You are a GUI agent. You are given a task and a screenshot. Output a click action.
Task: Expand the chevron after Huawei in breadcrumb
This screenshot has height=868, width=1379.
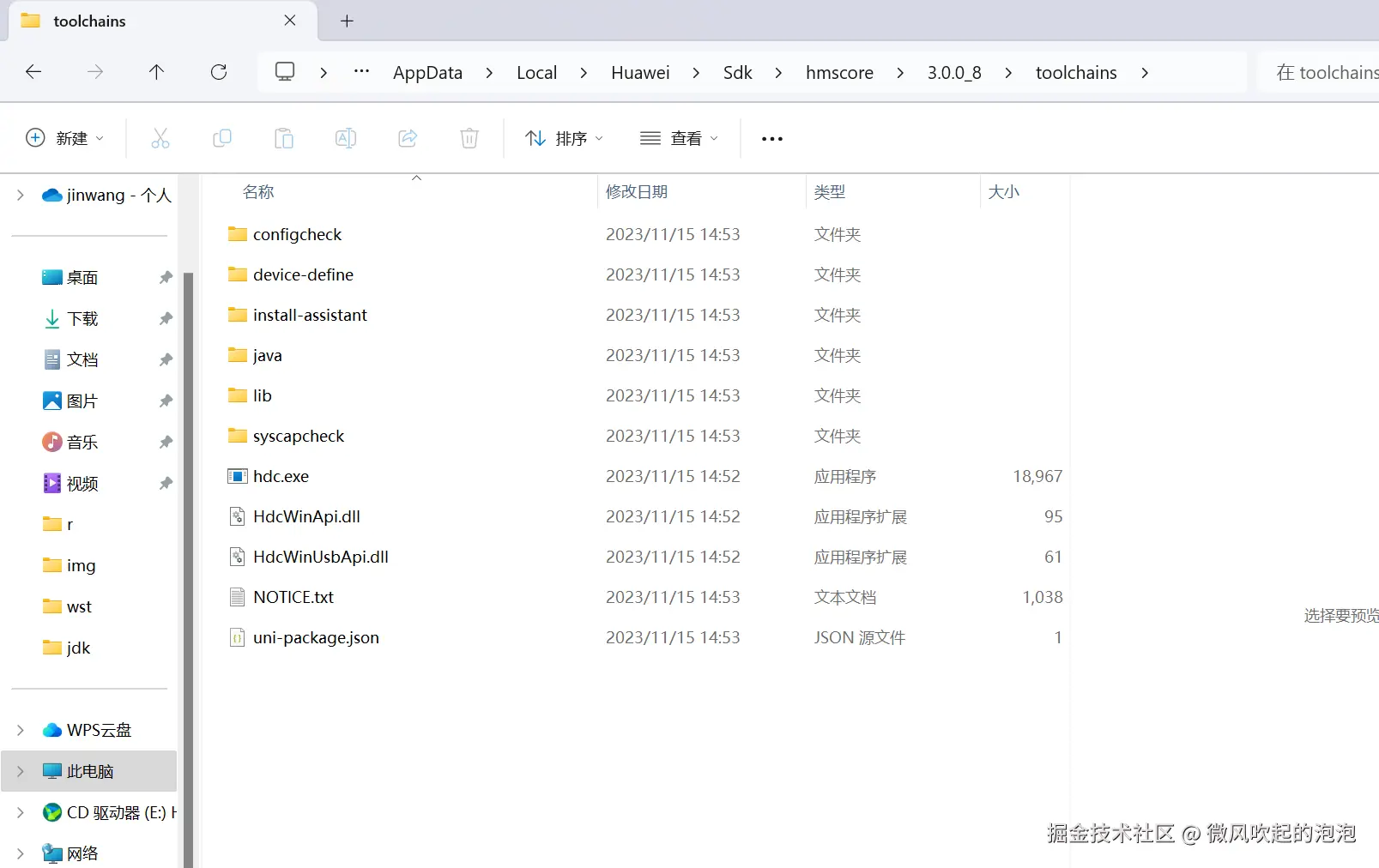pos(696,73)
